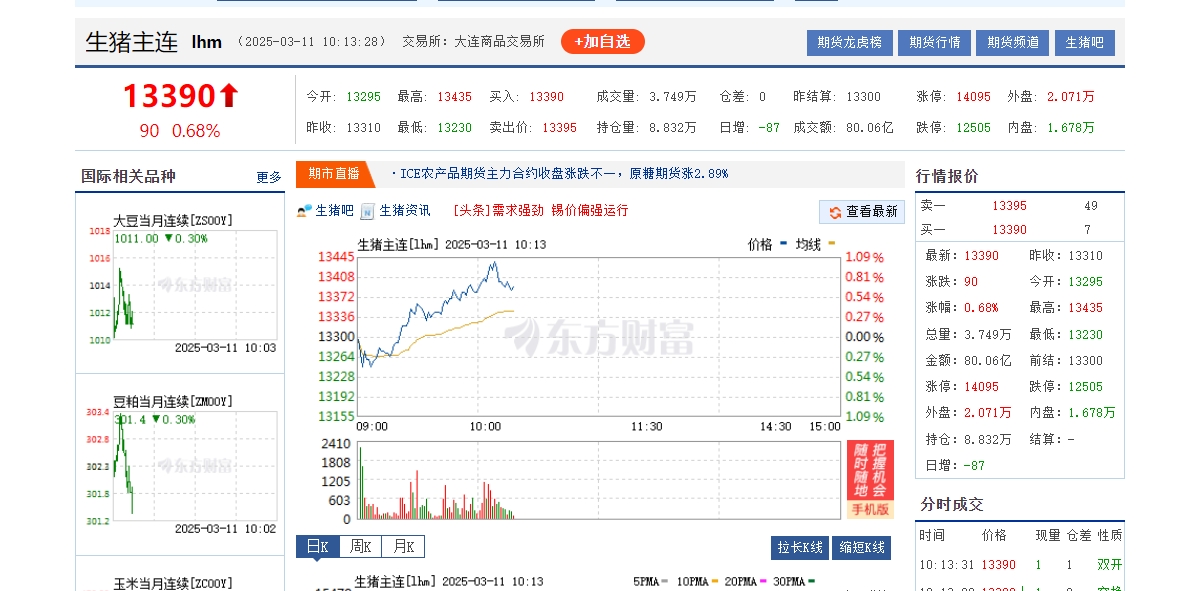Click 成交量: 3.749万 in header stats
Image resolution: width=1180 pixels, height=591 pixels.
(646, 96)
